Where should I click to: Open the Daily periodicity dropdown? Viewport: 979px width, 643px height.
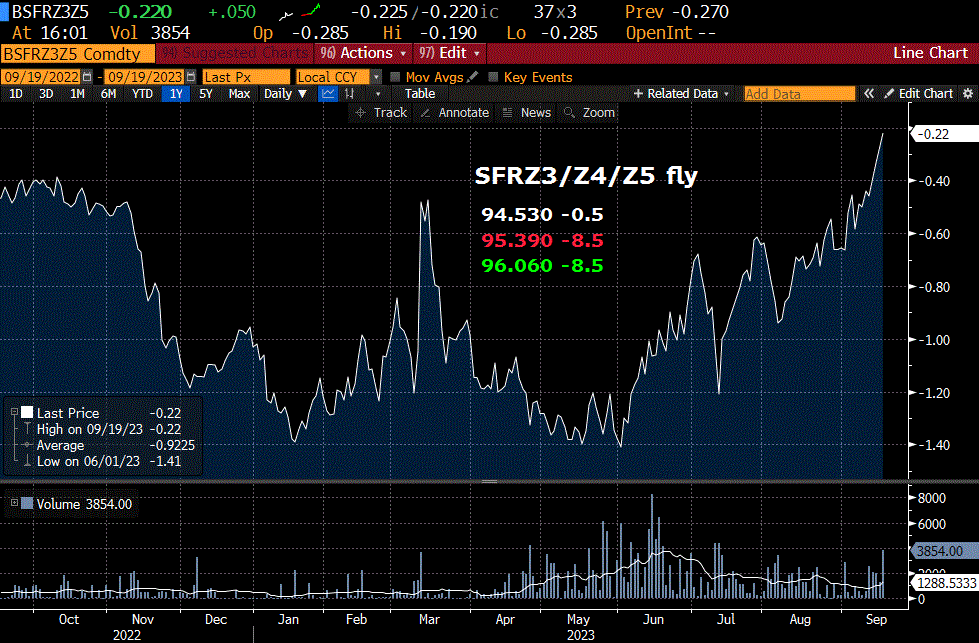[x=285, y=94]
